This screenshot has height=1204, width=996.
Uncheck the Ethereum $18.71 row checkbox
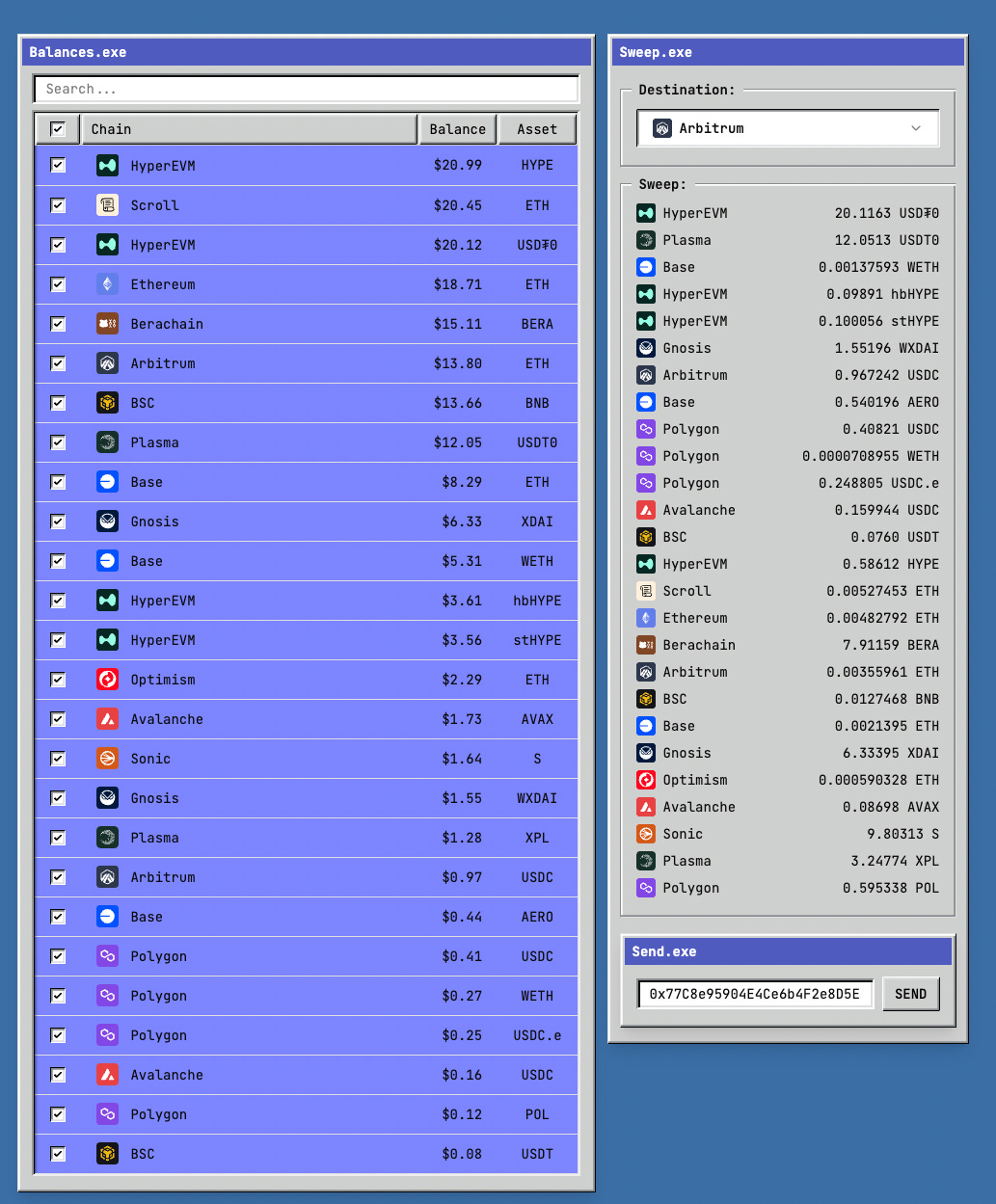pyautogui.click(x=58, y=283)
